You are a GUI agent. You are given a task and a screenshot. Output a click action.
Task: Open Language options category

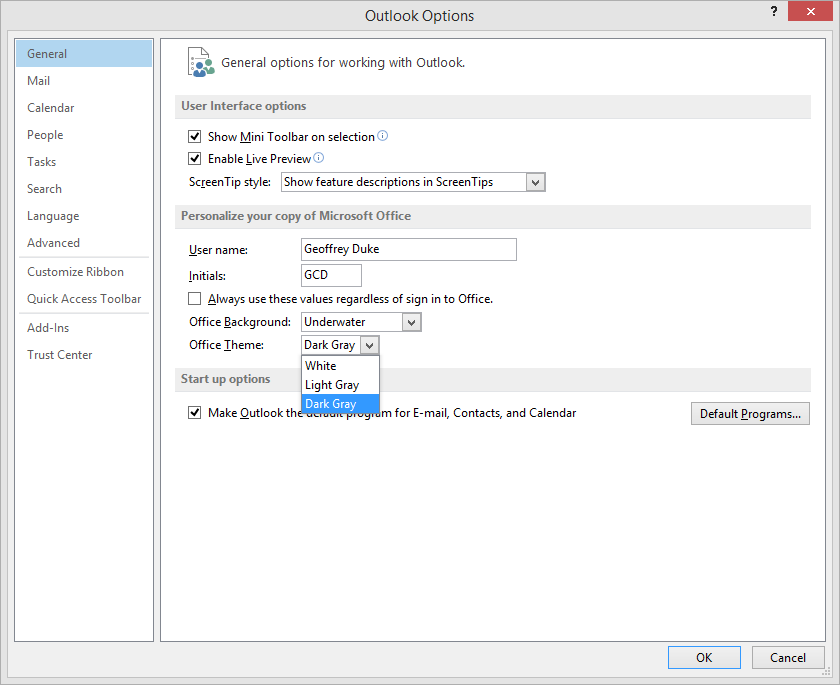tap(84, 216)
